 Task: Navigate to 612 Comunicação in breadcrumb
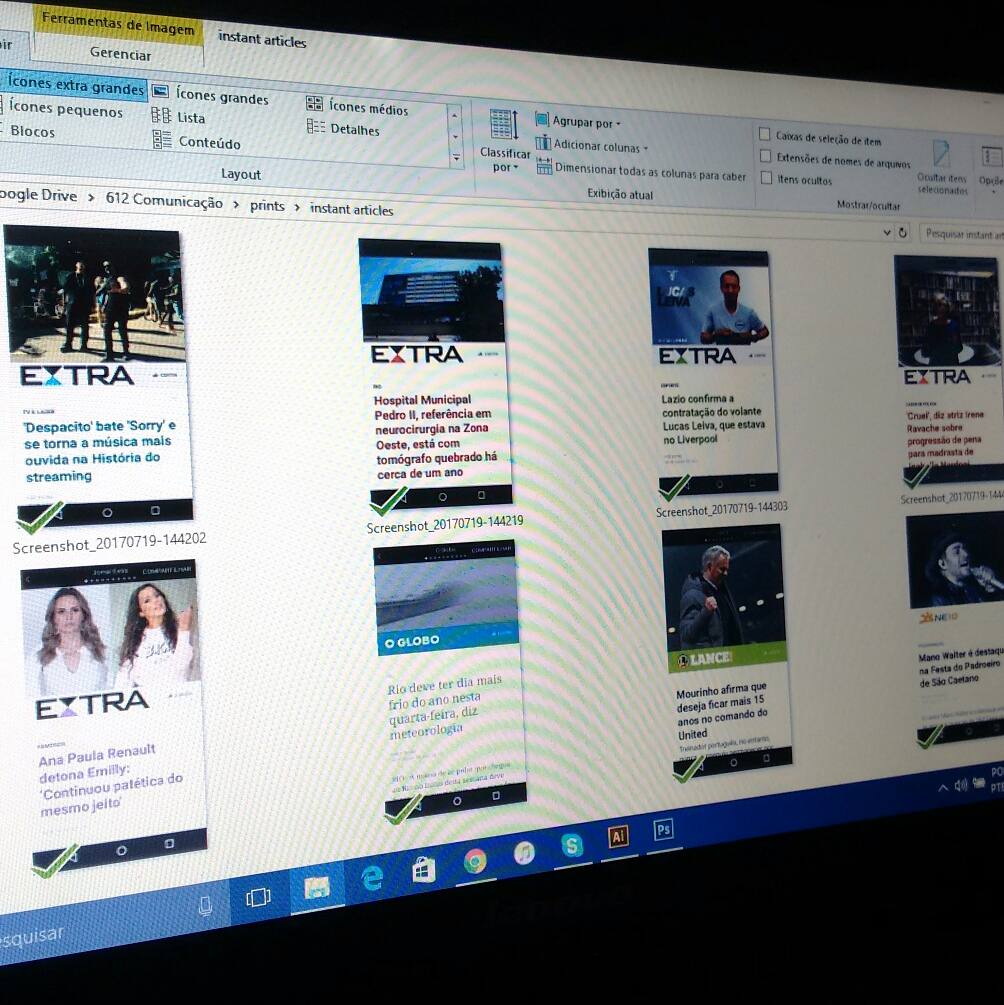[164, 200]
